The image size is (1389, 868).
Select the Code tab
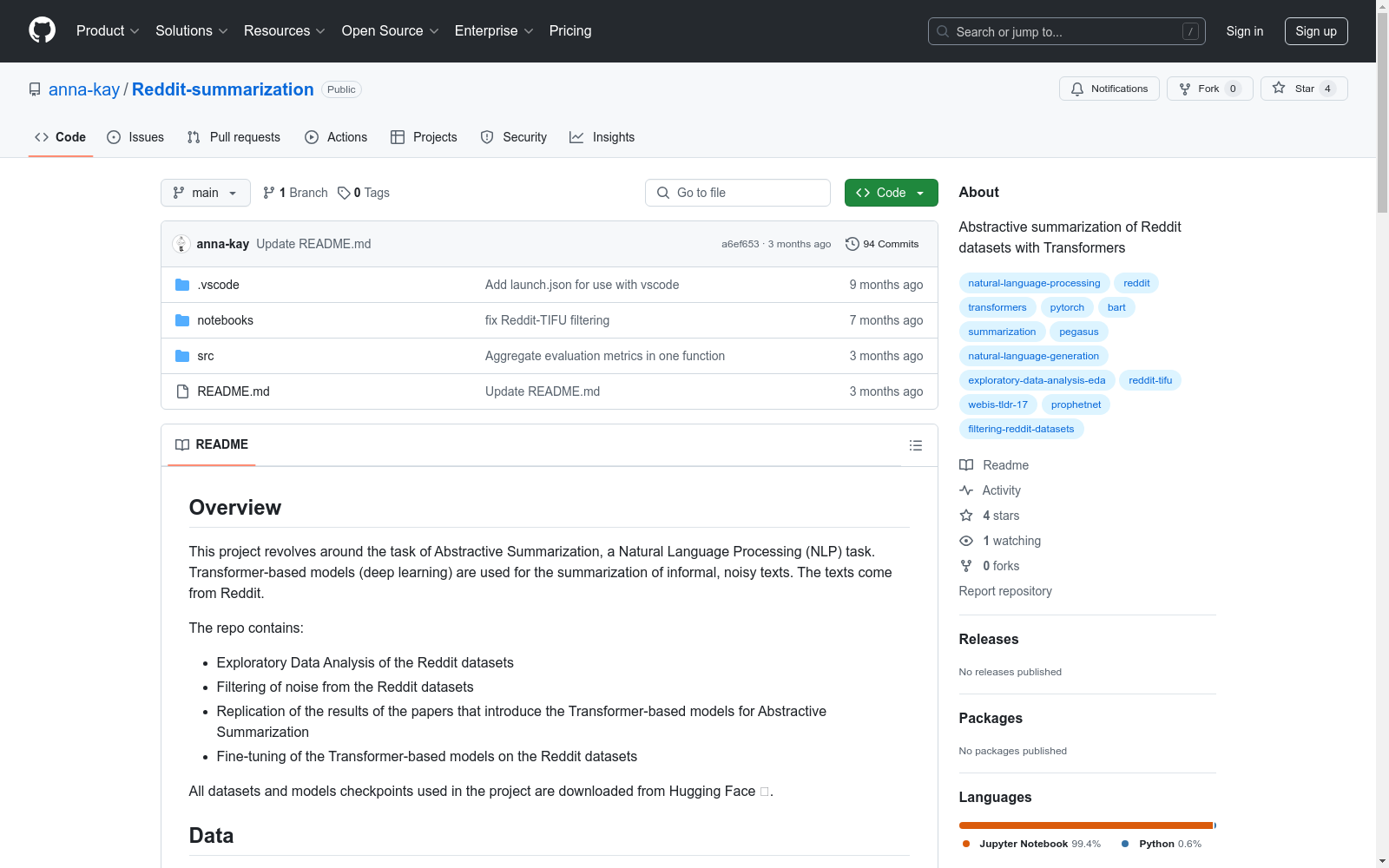click(x=61, y=137)
